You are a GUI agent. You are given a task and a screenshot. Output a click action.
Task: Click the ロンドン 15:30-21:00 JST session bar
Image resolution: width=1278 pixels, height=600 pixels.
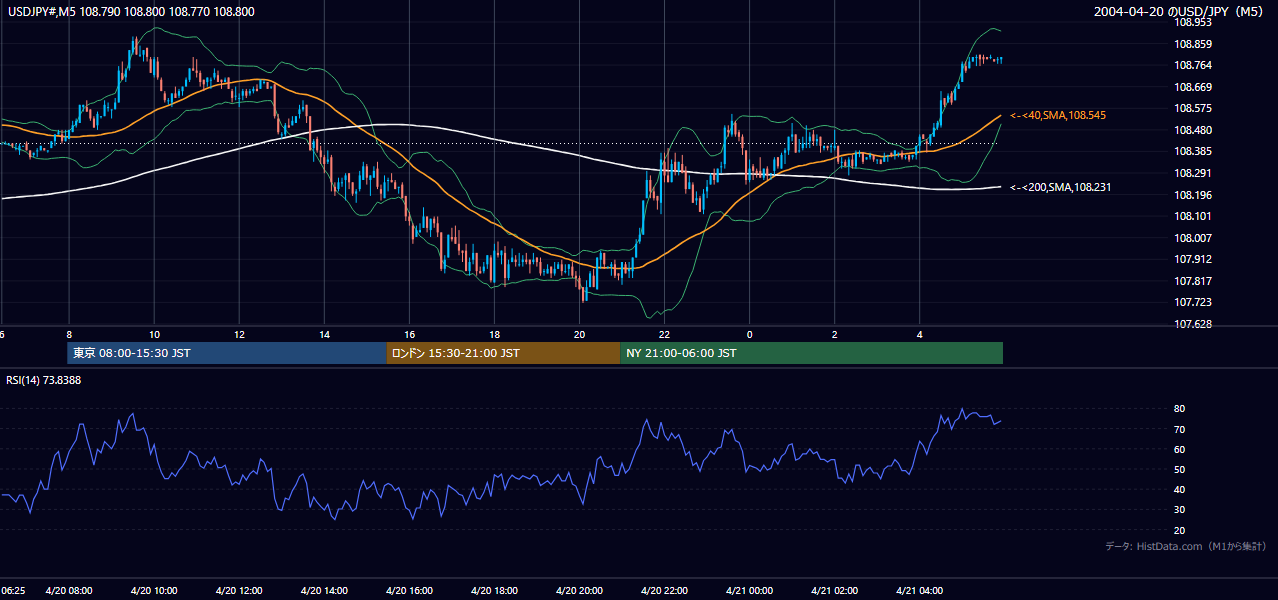(503, 353)
